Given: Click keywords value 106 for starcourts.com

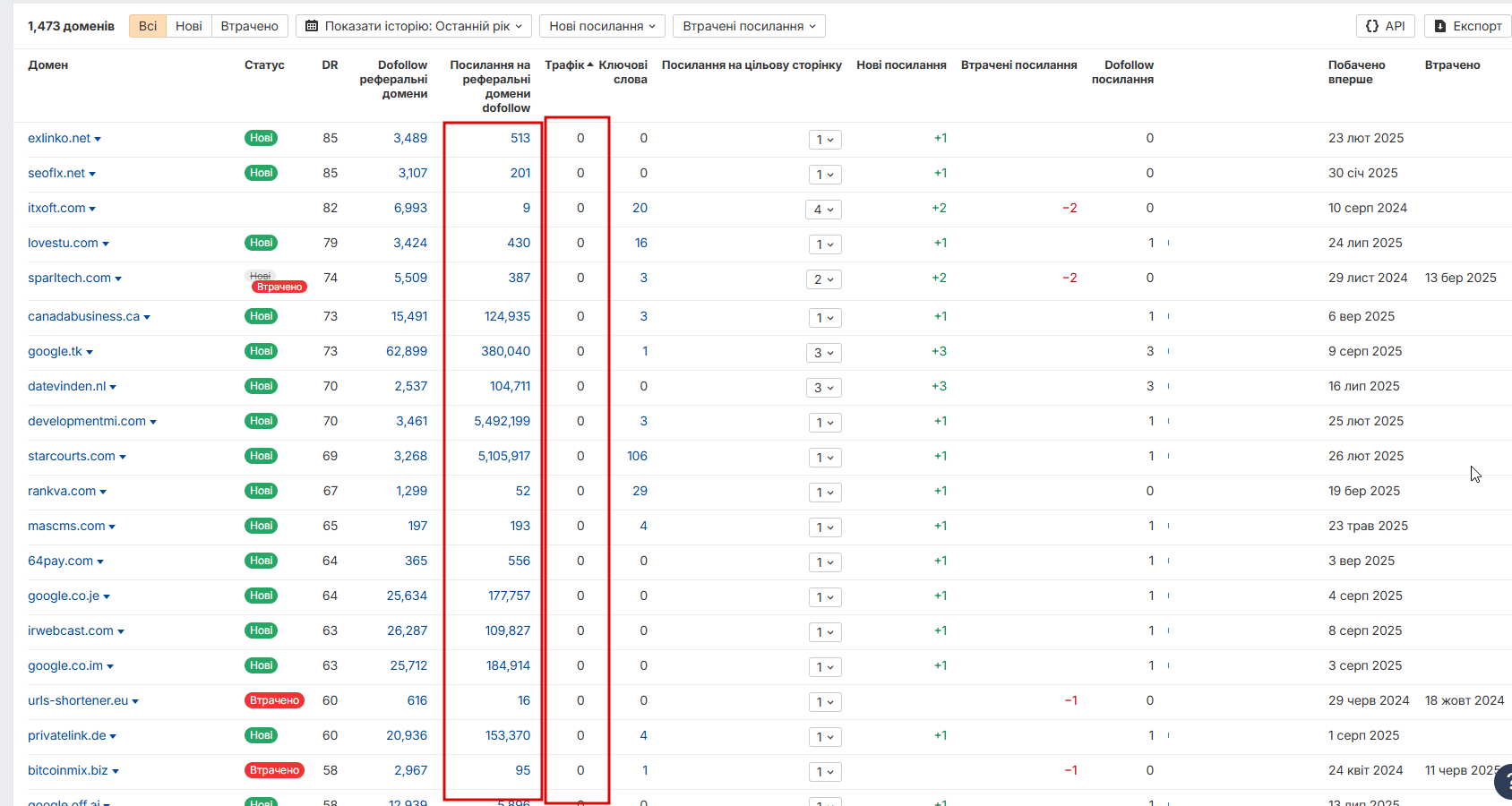Looking at the screenshot, I should coord(637,456).
